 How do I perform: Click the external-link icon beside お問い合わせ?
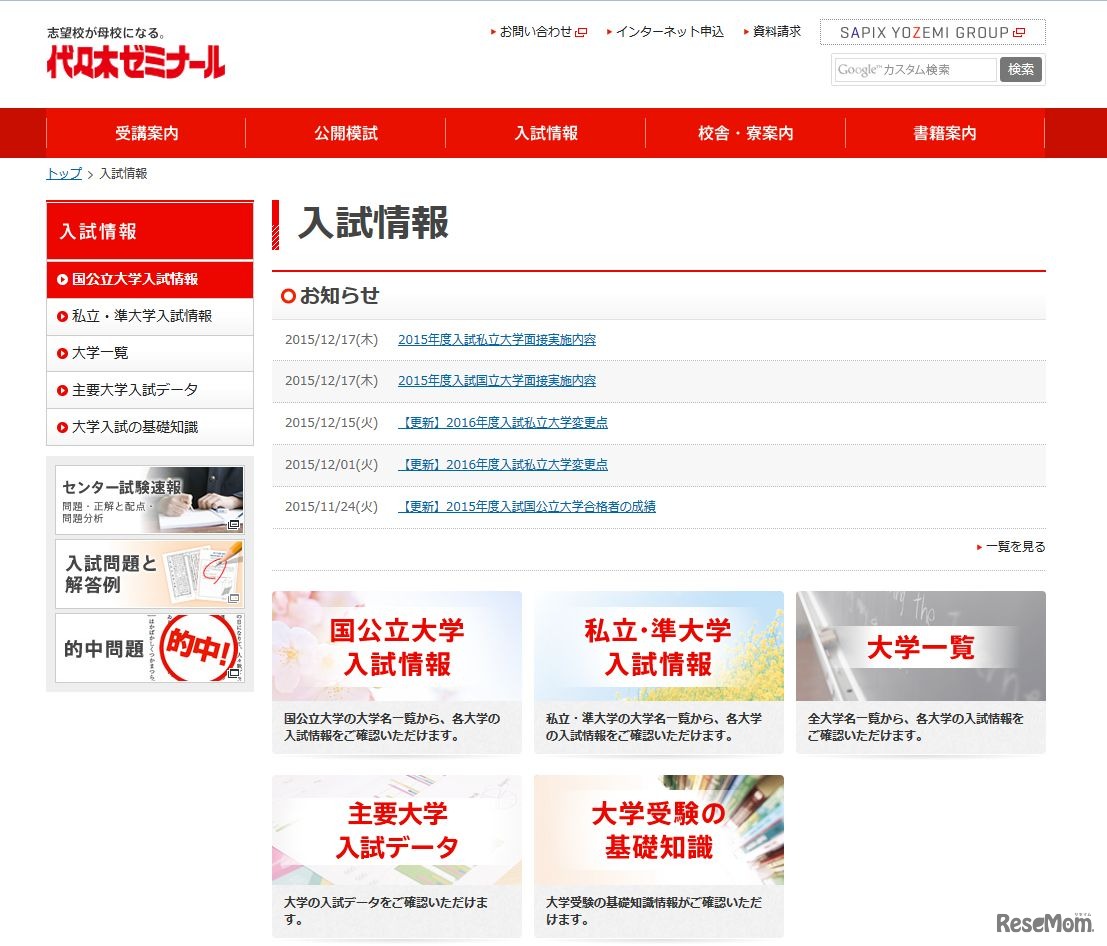point(582,32)
